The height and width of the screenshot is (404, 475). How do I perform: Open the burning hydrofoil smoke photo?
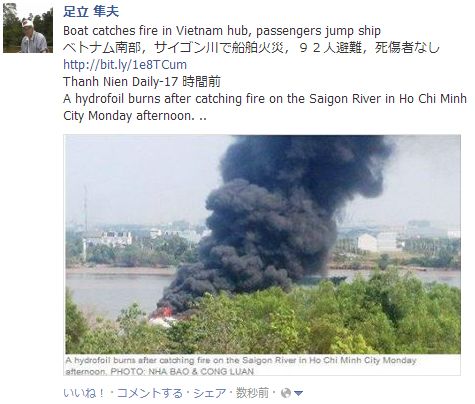pyautogui.click(x=263, y=244)
